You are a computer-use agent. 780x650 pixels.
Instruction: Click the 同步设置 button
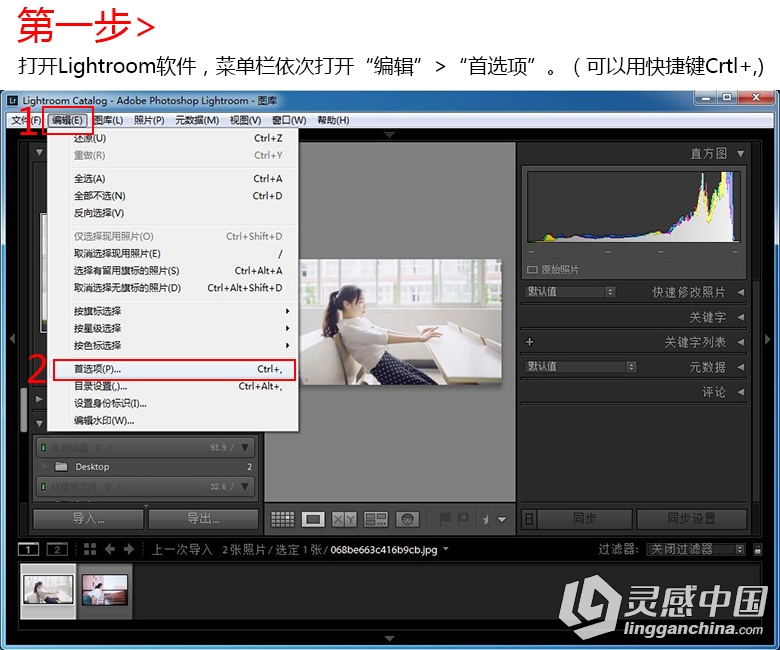click(691, 519)
